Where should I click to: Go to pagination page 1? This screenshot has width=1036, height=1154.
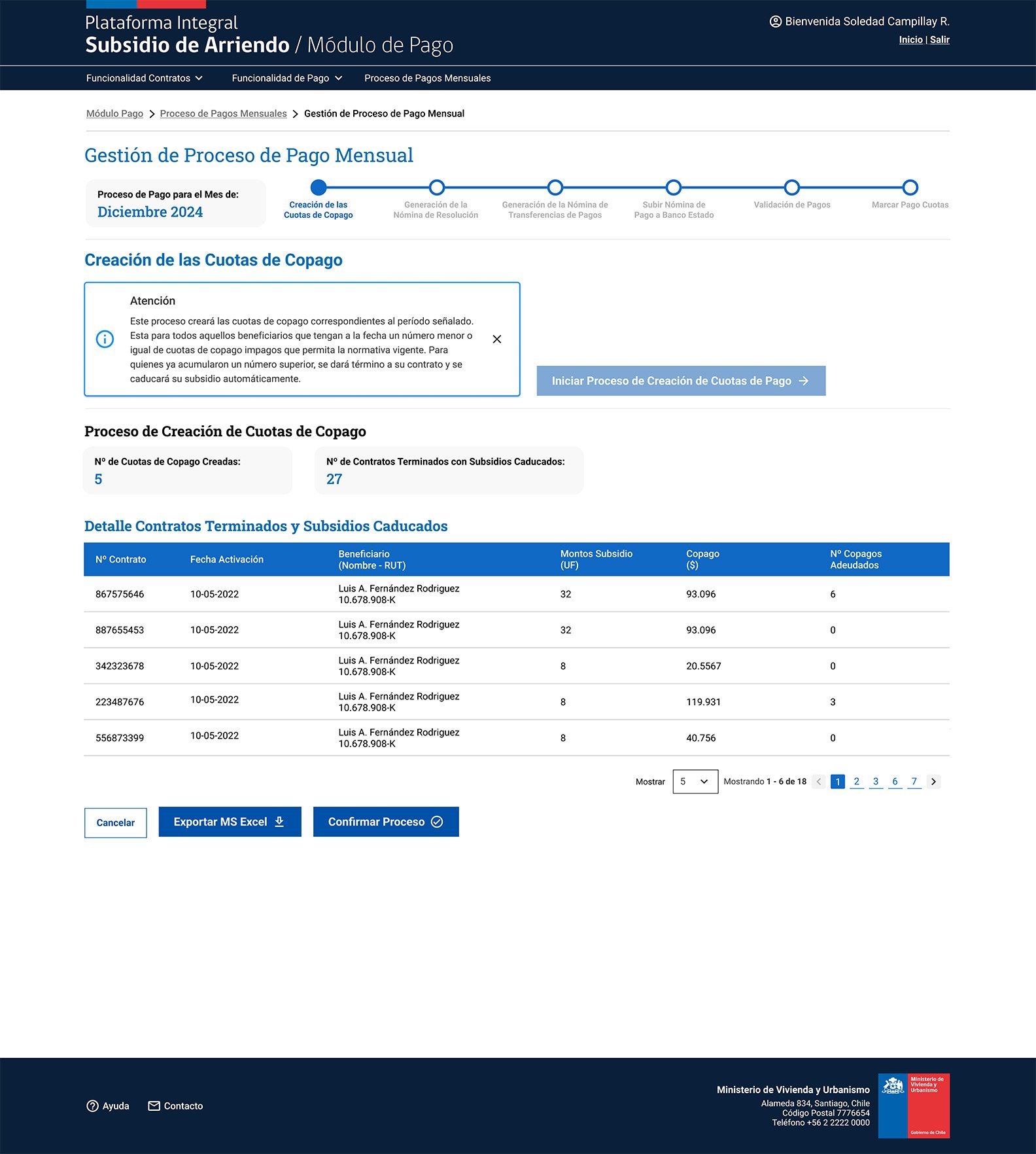tap(838, 782)
